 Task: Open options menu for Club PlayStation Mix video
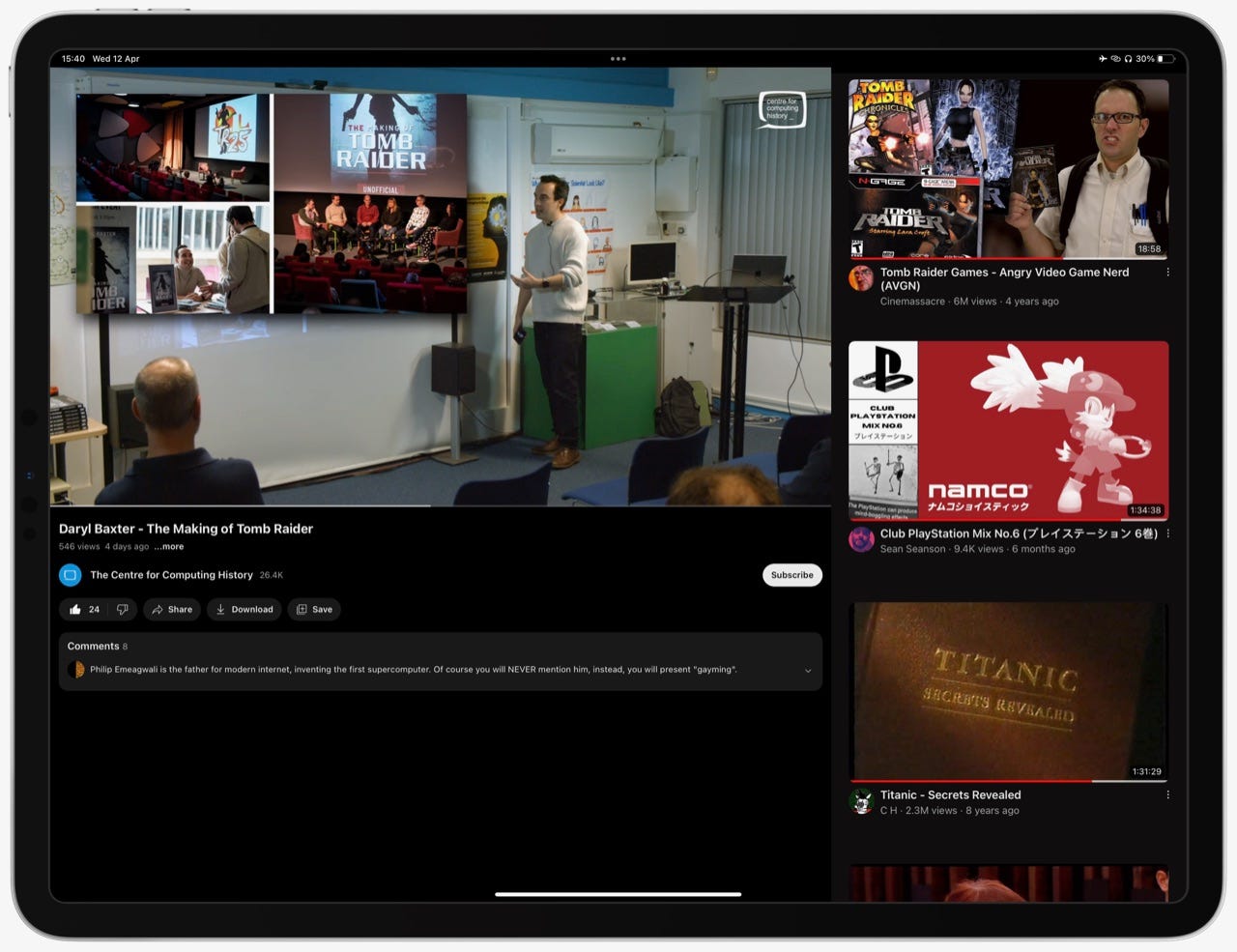tap(1167, 534)
